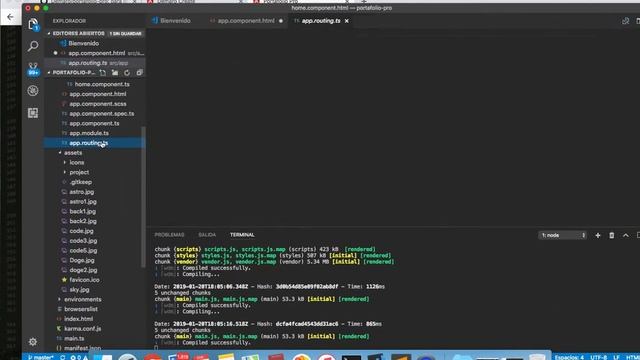The height and width of the screenshot is (360, 640).
Task: Click UTF-8 encoding in status bar
Action: click(598, 357)
